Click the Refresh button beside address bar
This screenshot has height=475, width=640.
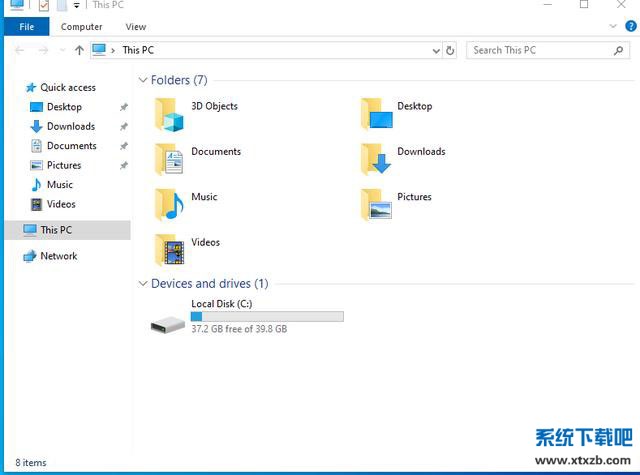click(x=450, y=50)
